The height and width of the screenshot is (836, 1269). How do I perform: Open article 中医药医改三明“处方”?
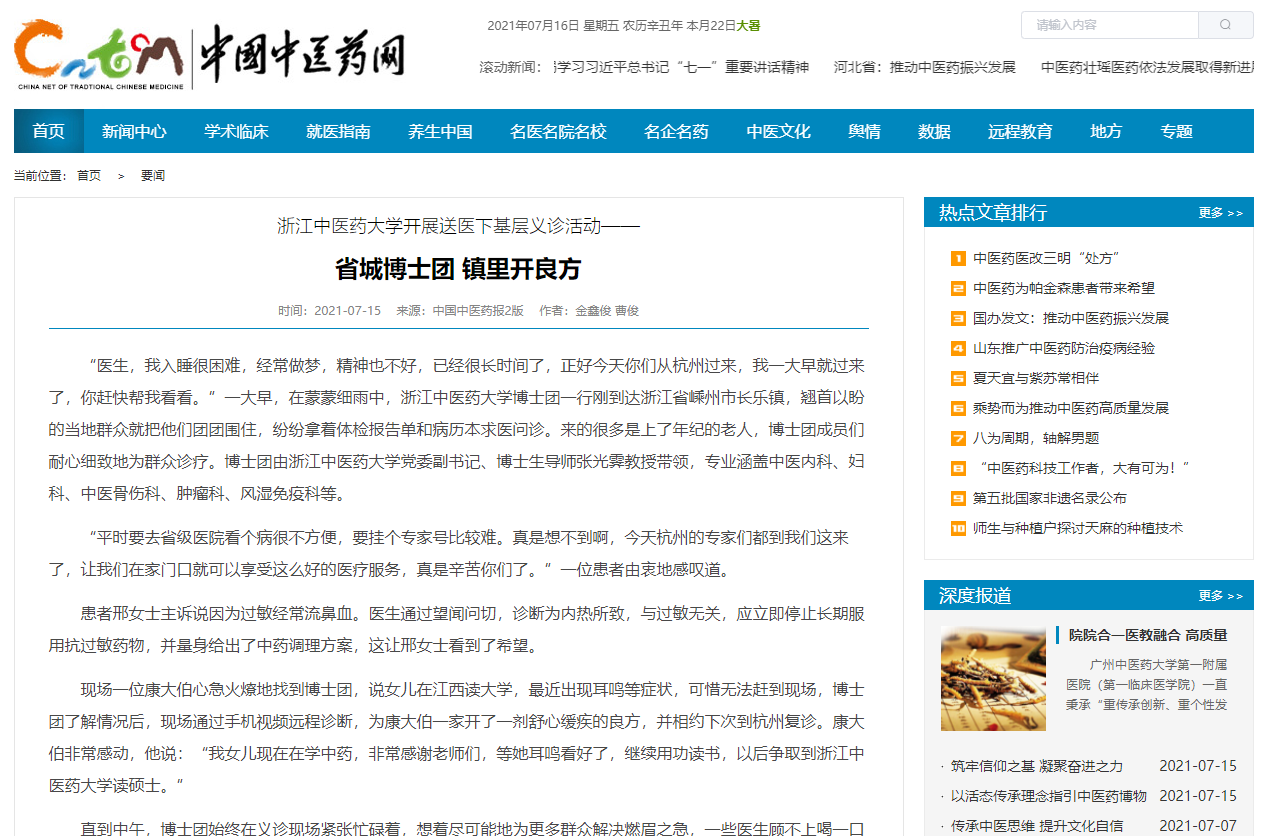pos(1045,258)
